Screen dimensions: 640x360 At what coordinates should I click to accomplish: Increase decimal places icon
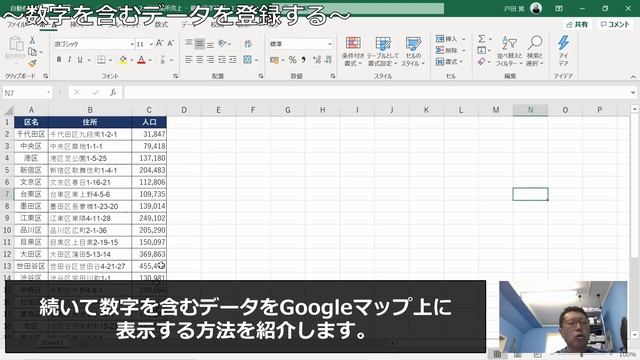coord(317,60)
